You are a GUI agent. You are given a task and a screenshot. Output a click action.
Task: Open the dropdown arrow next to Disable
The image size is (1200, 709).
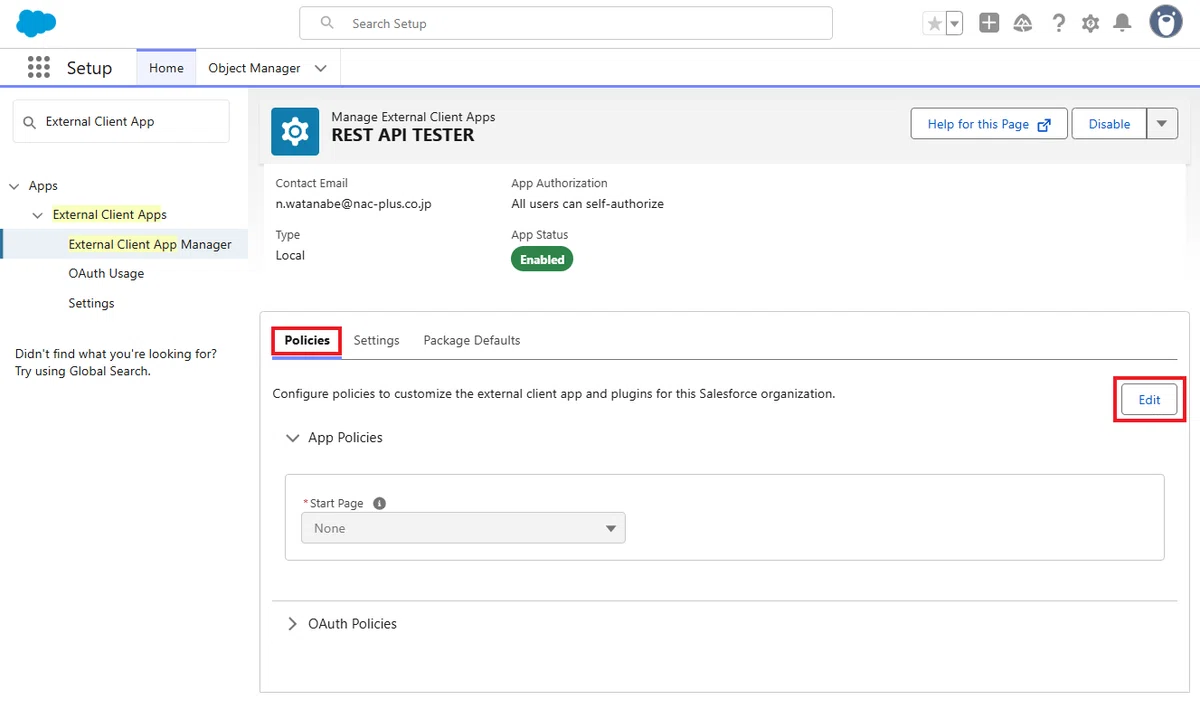click(1161, 124)
